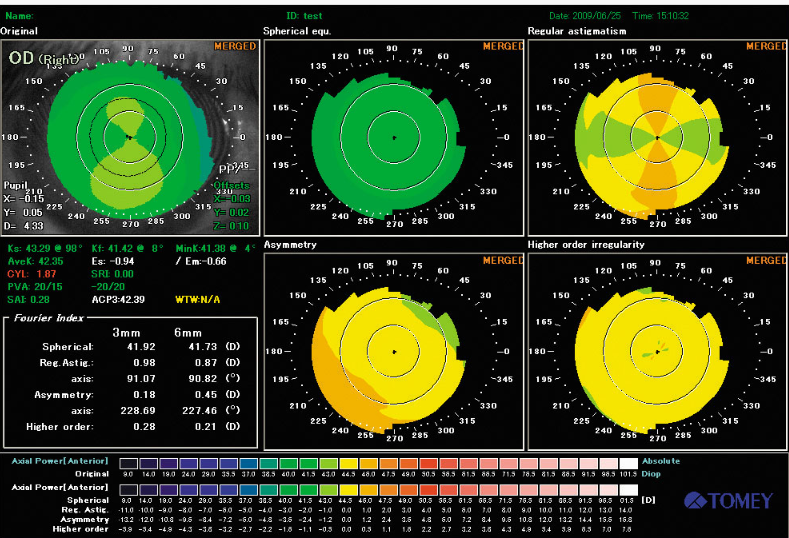The image size is (789, 538).
Task: Click the 'Kf: 41.42 @ 8°' reading
Action: click(x=127, y=249)
